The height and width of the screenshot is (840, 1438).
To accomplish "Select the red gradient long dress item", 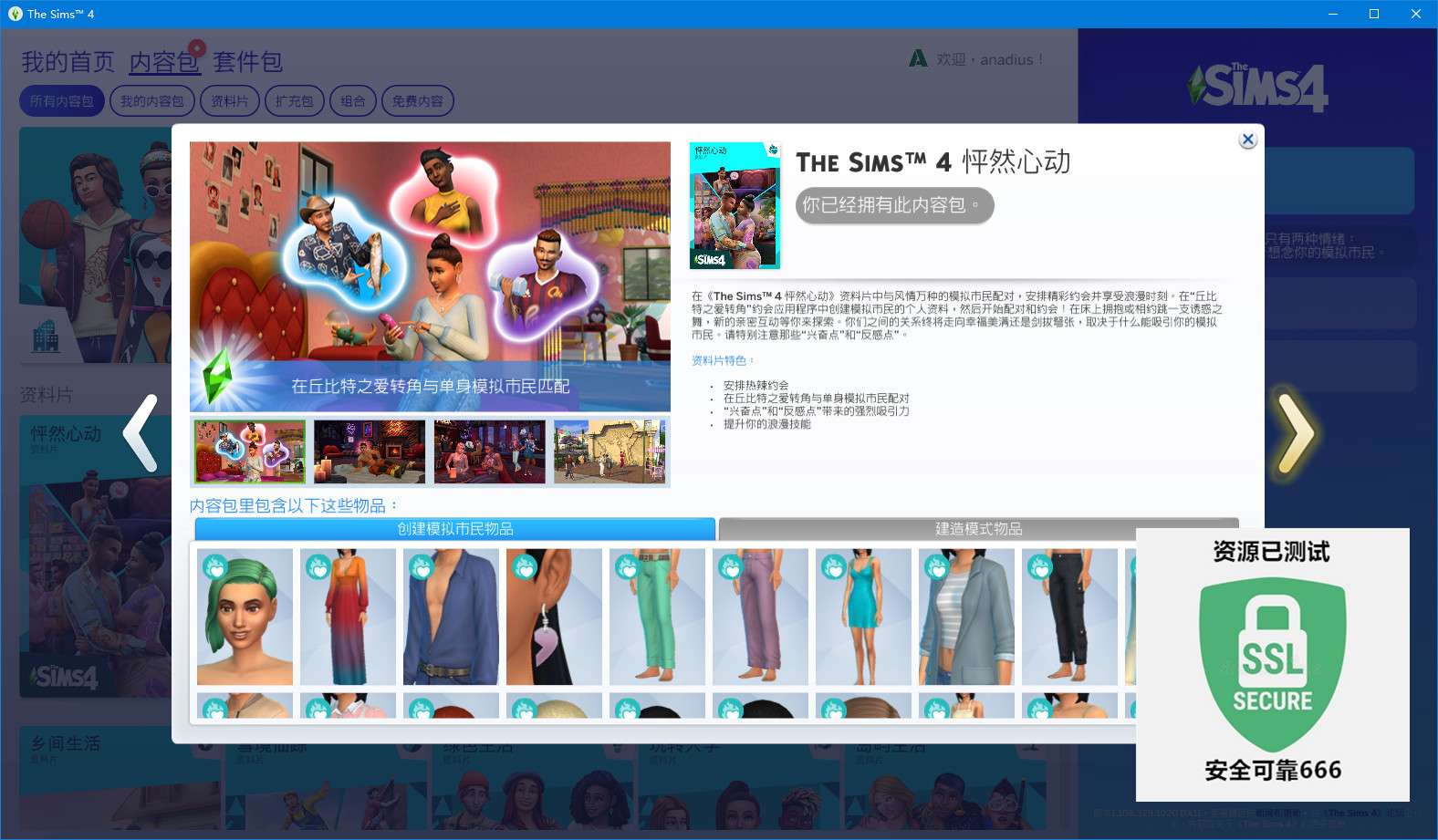I will click(348, 617).
